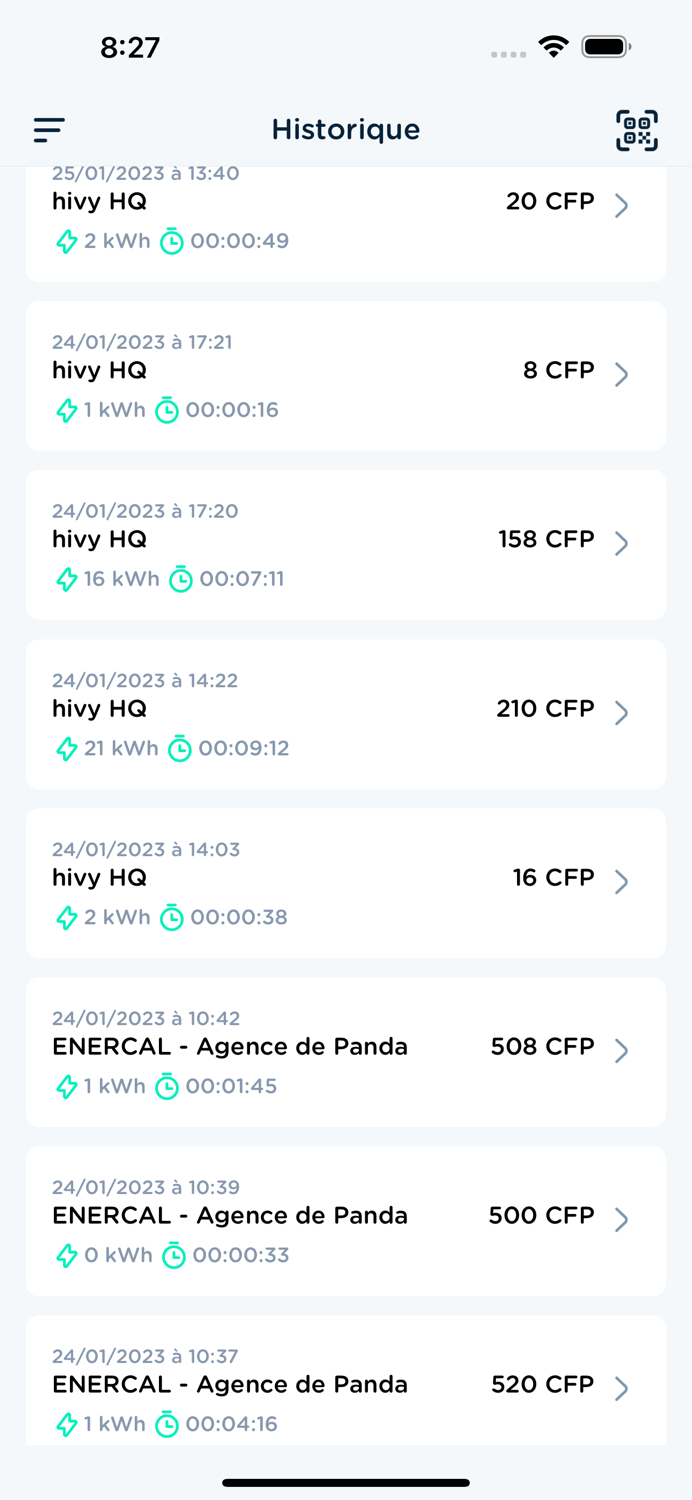Tap the chevron on the 8 CFP entry
The image size is (692, 1500).
click(x=622, y=375)
